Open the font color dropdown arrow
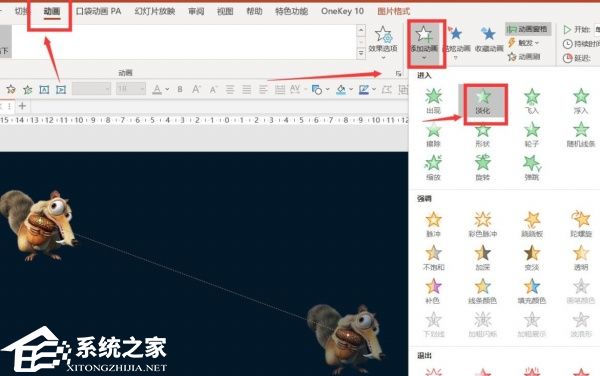The height and width of the screenshot is (376, 600). [x=167, y=90]
